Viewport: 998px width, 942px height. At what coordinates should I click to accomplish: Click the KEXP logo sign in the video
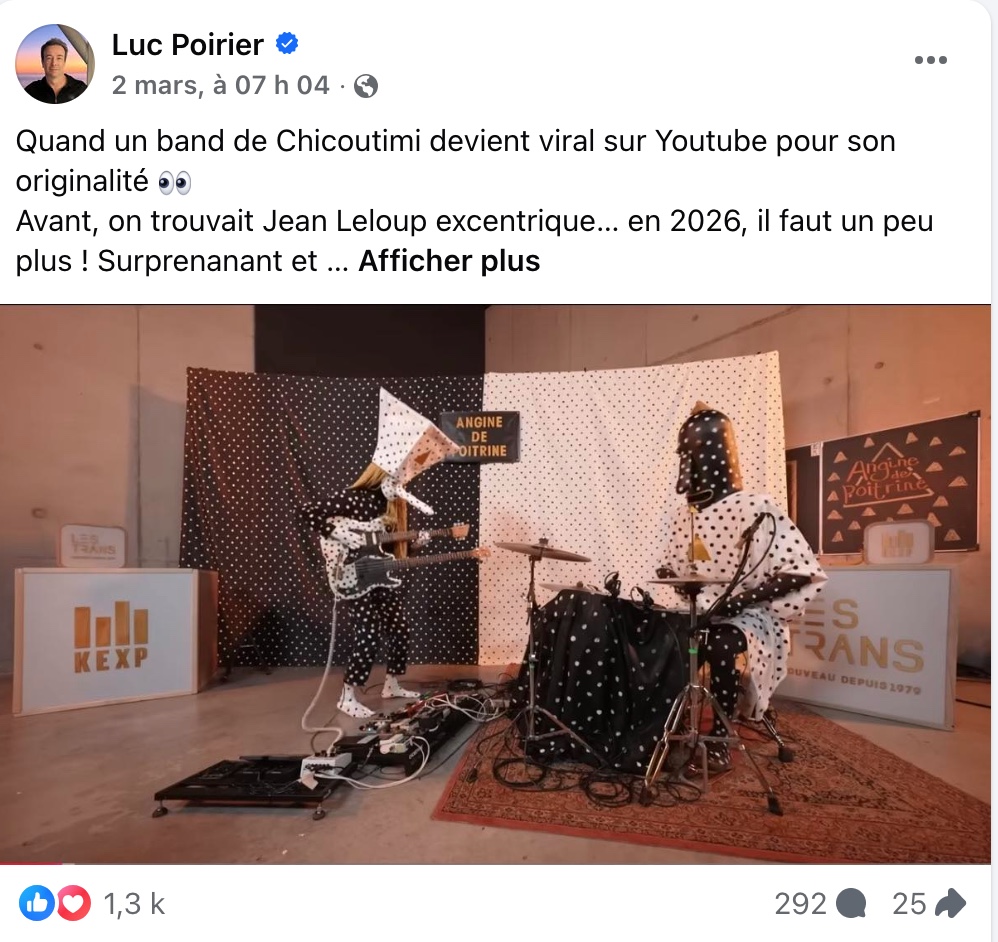[x=107, y=639]
